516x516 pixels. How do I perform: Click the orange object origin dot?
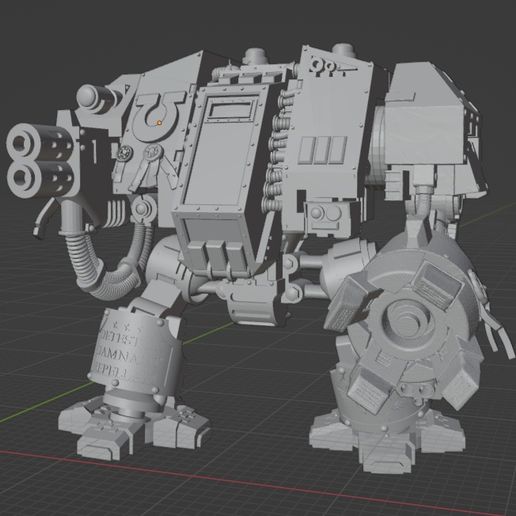[159, 123]
